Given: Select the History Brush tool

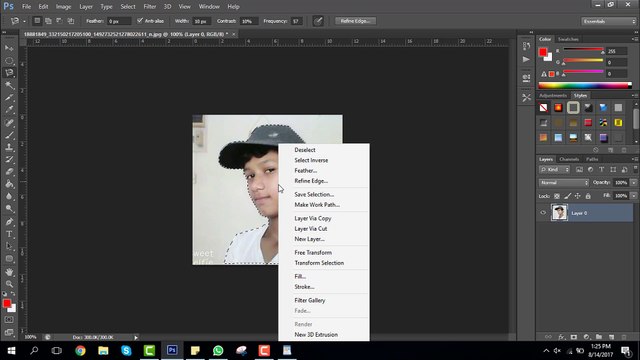Looking at the screenshot, I should [x=9, y=159].
